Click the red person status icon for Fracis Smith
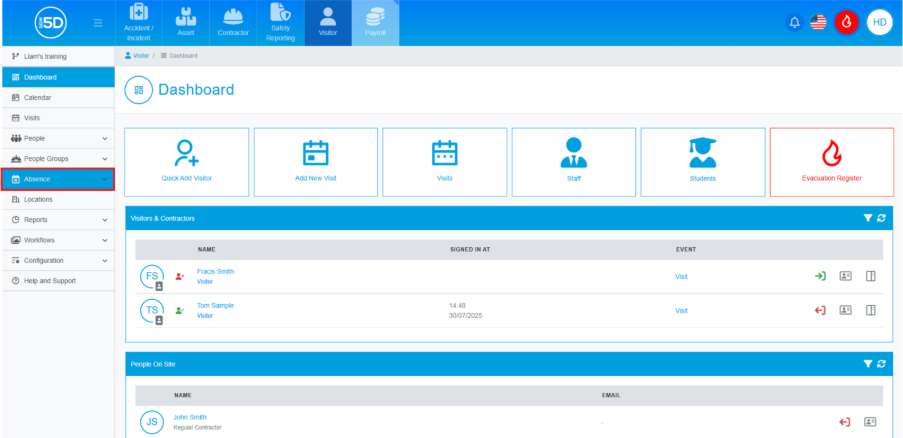The width and height of the screenshot is (903, 438). coord(180,277)
